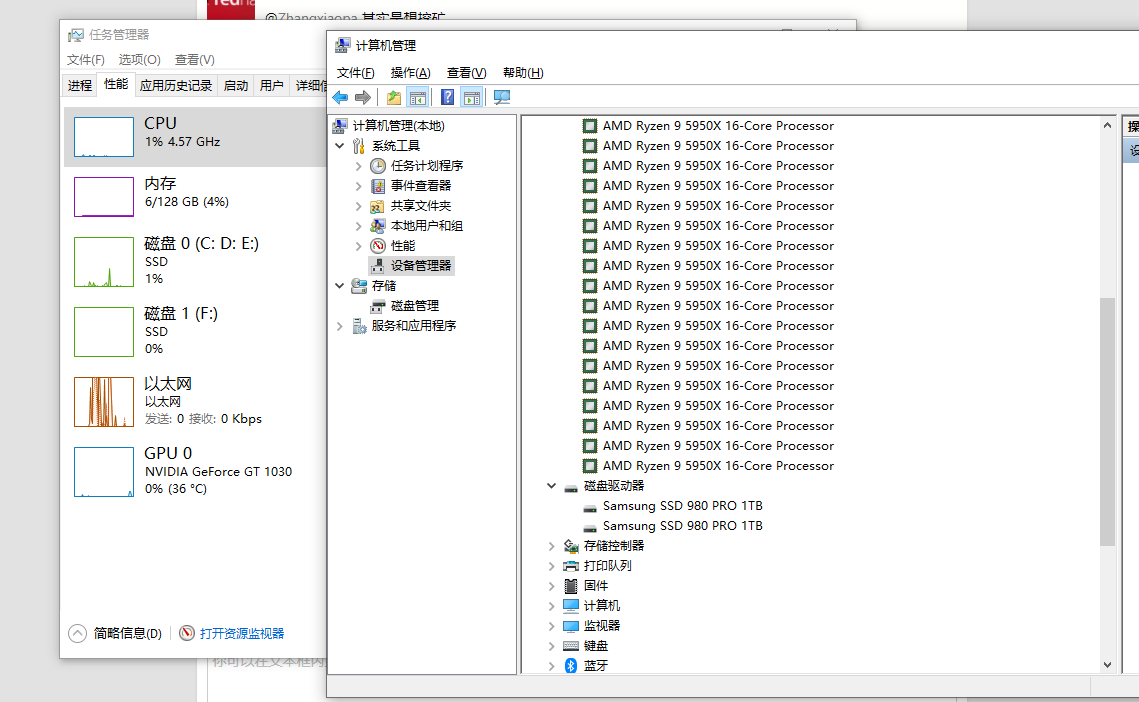The height and width of the screenshot is (702, 1139).
Task: Toggle Show/Hide Action Pane toolbar button
Action: coord(472,97)
